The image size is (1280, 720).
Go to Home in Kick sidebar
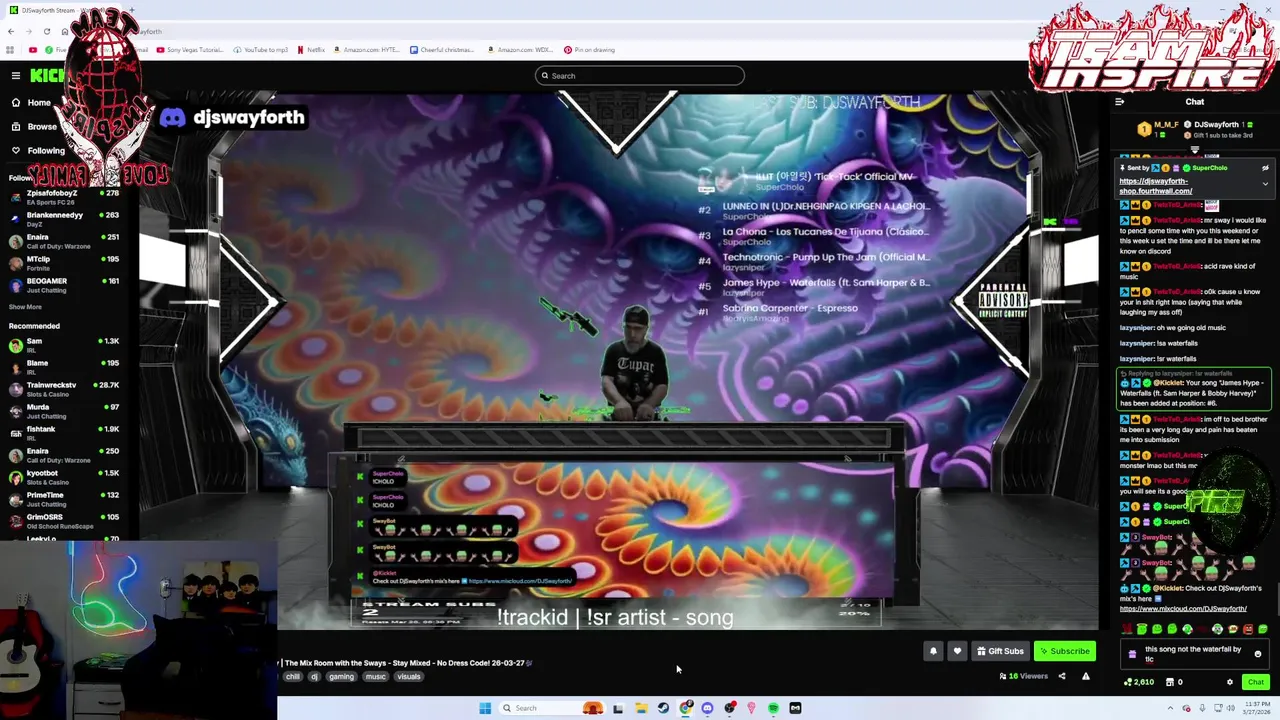click(31, 103)
